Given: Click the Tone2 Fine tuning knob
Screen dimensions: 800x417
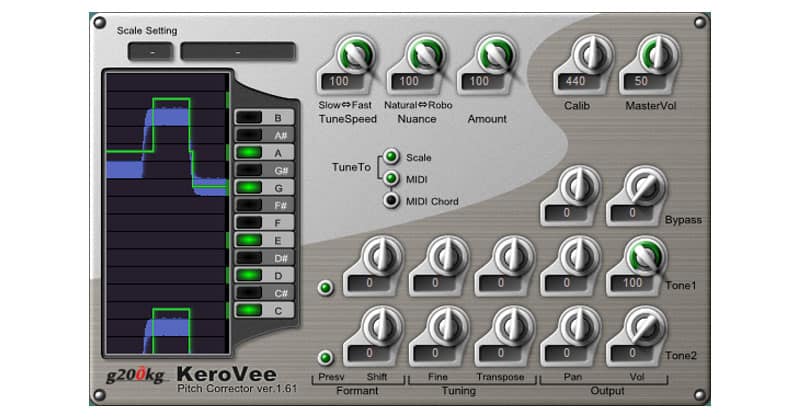Looking at the screenshot, I should pyautogui.click(x=447, y=326).
